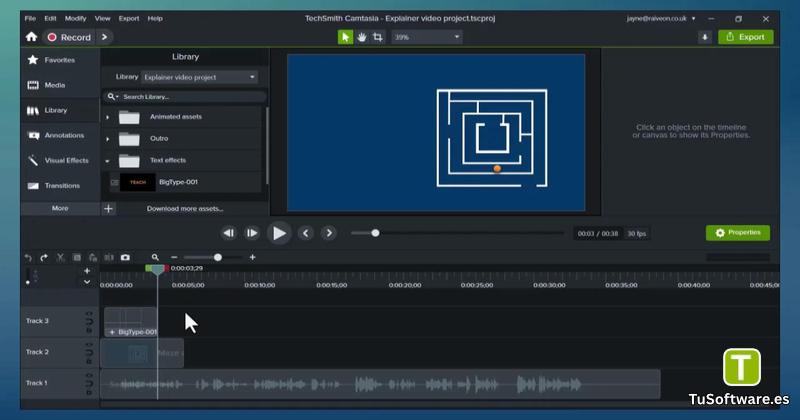The height and width of the screenshot is (420, 800).
Task: Open the Modify menu
Action: click(76, 18)
